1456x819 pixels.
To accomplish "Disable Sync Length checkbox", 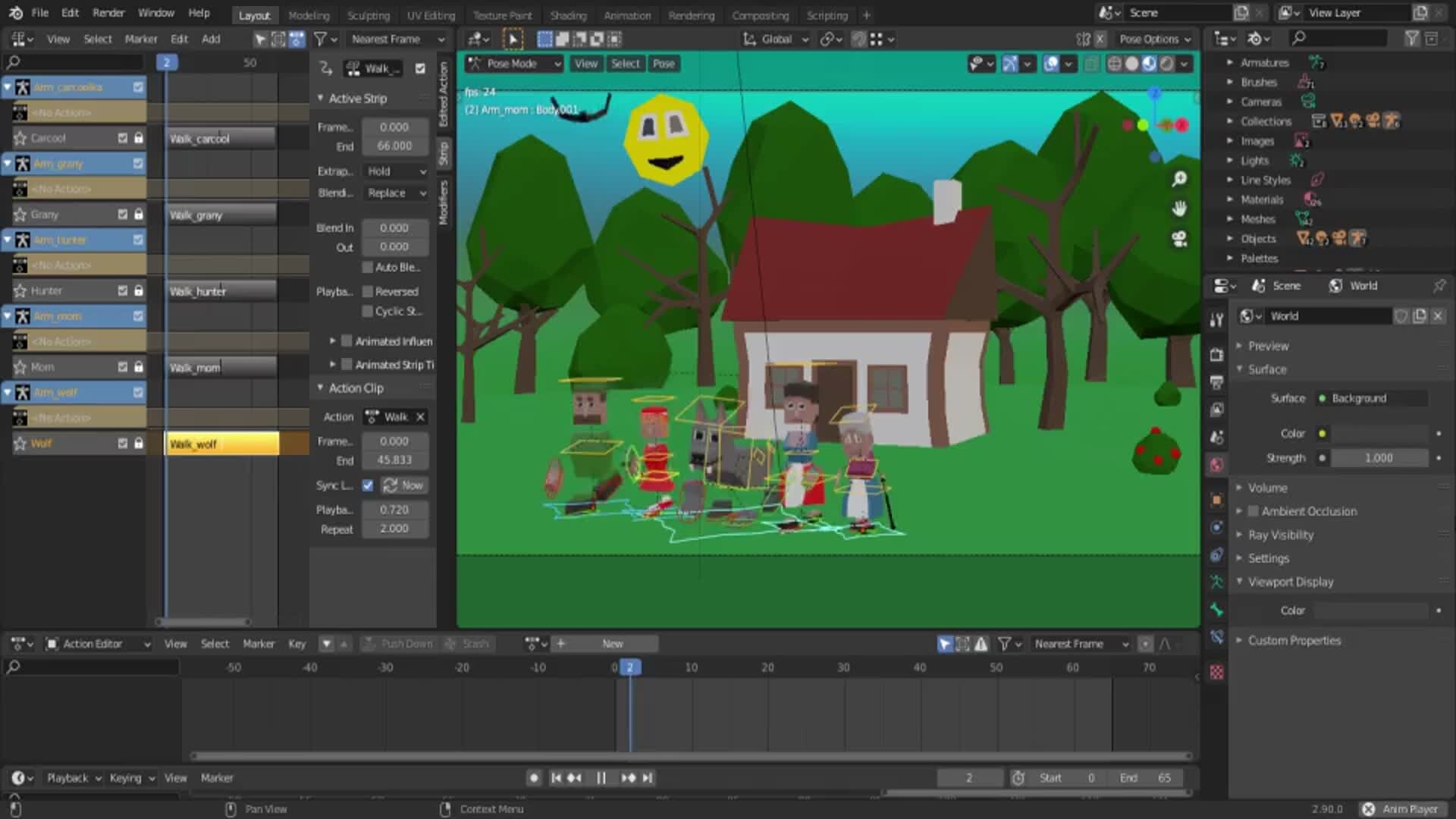I will coord(368,485).
